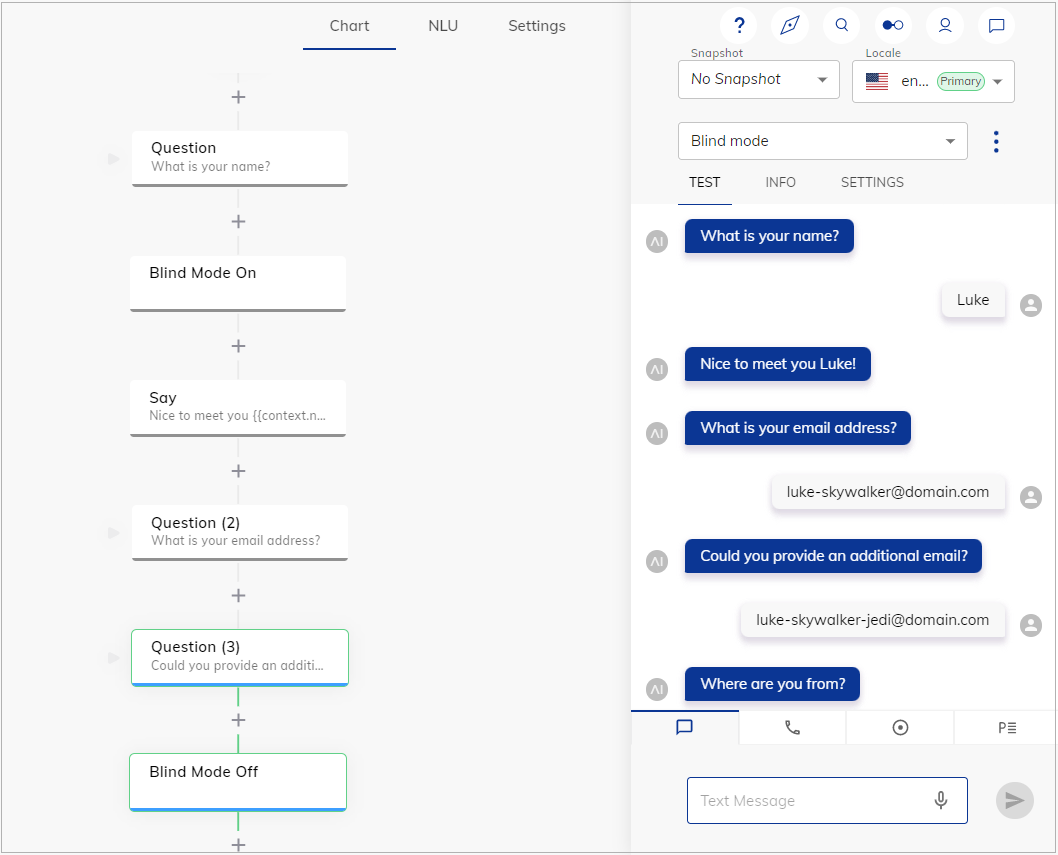Image resolution: width=1058 pixels, height=855 pixels.
Task: Click the chat bubble icon in header
Action: 997,26
